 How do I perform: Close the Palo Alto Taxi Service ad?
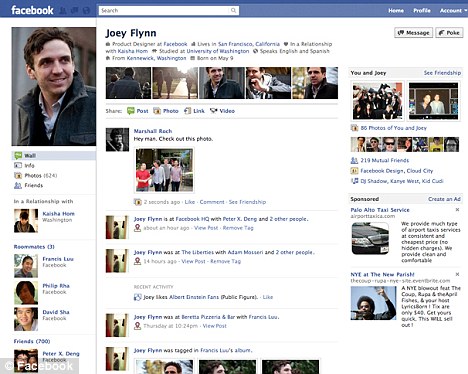(457, 210)
